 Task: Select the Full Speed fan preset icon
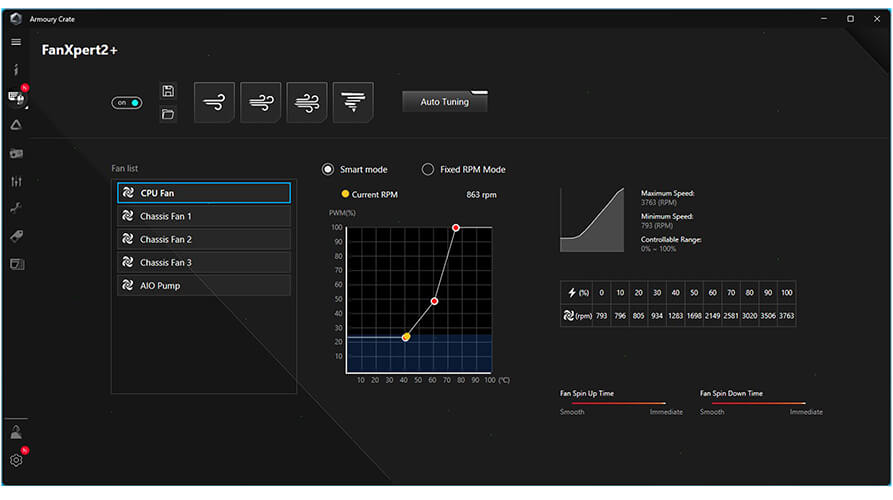coord(352,102)
